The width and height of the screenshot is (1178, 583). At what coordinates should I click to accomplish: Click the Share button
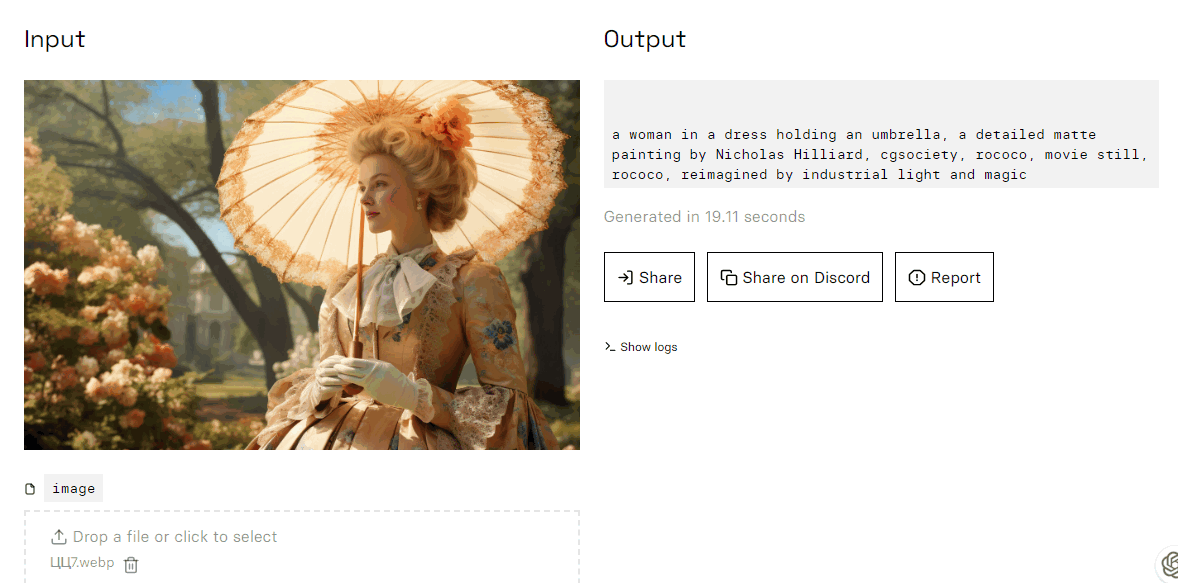tap(649, 277)
